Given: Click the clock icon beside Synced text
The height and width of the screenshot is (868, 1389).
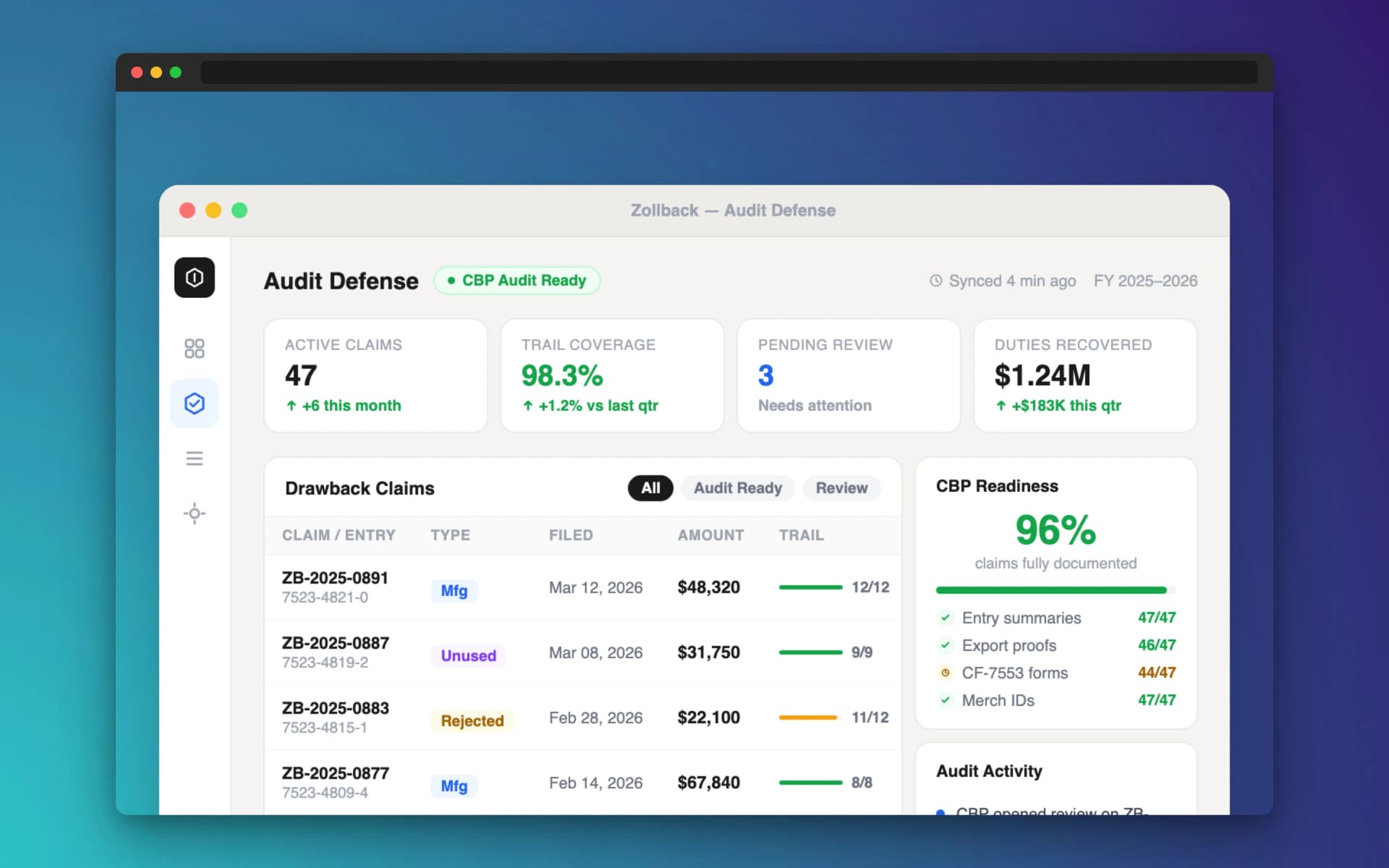Looking at the screenshot, I should click(935, 281).
